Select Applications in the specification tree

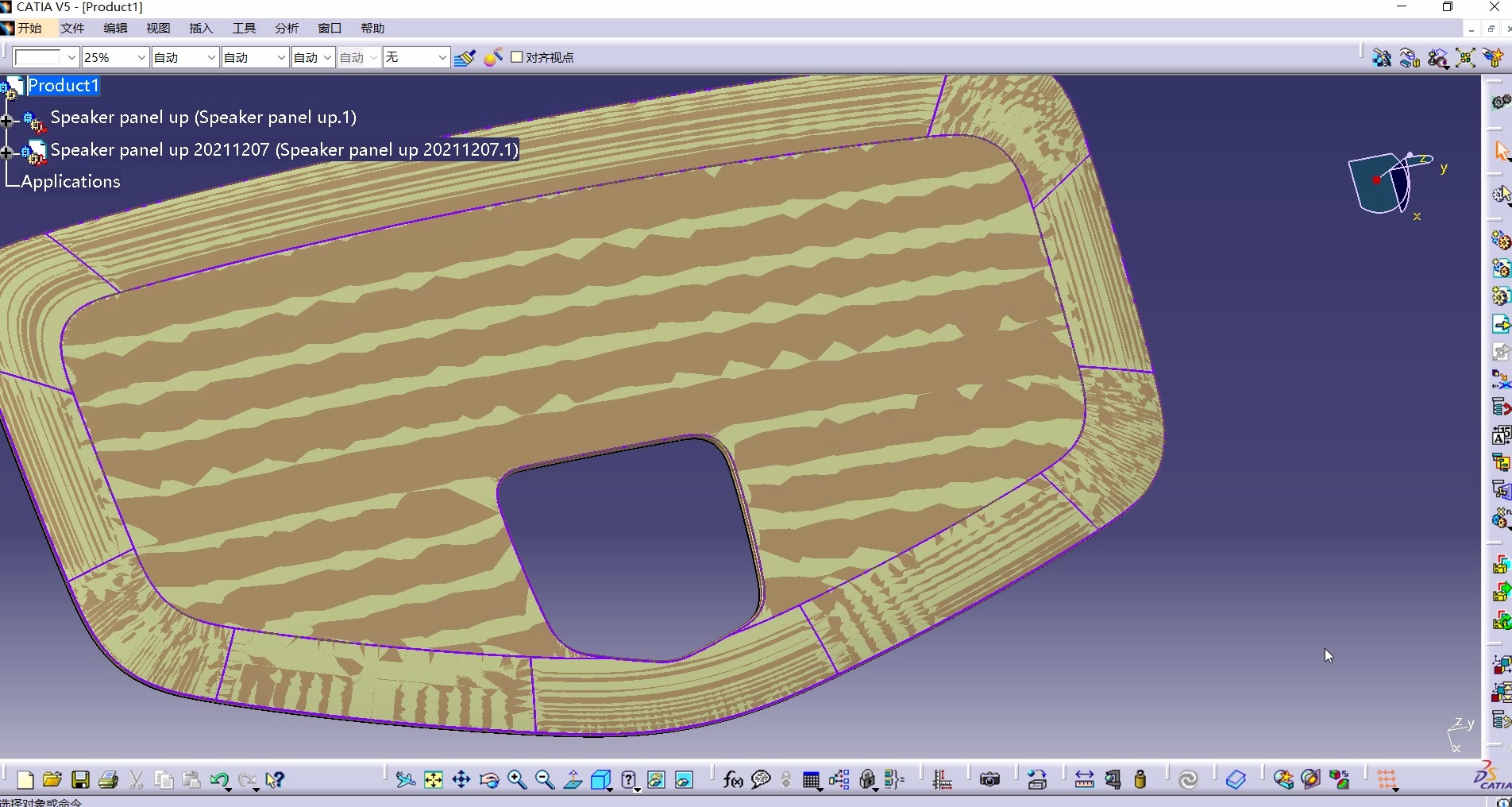(71, 182)
